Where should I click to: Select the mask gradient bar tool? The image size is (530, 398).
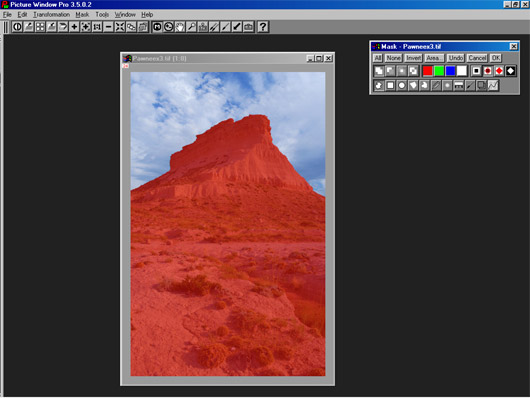pos(459,86)
